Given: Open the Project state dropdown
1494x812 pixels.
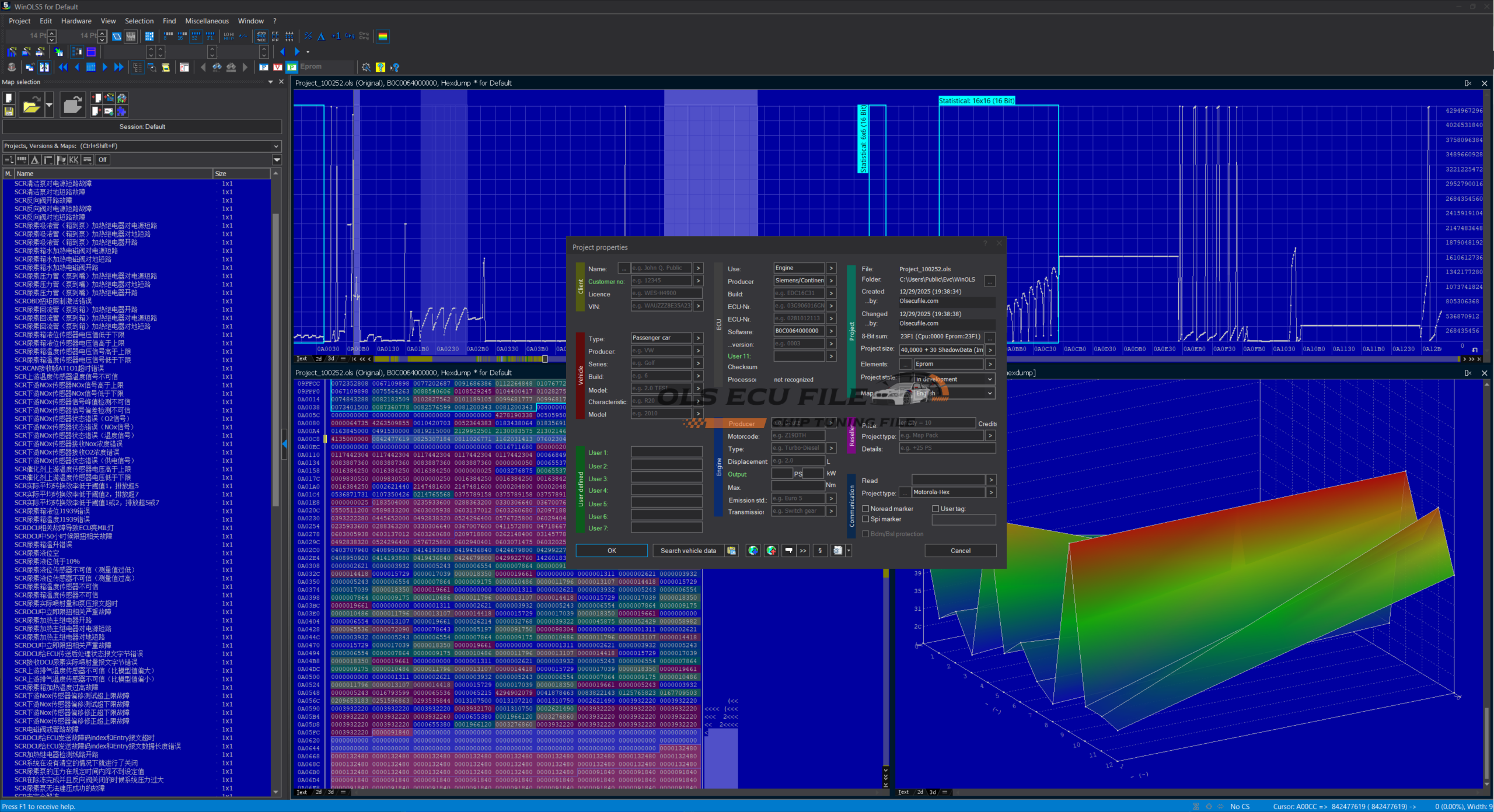Looking at the screenshot, I should (989, 379).
